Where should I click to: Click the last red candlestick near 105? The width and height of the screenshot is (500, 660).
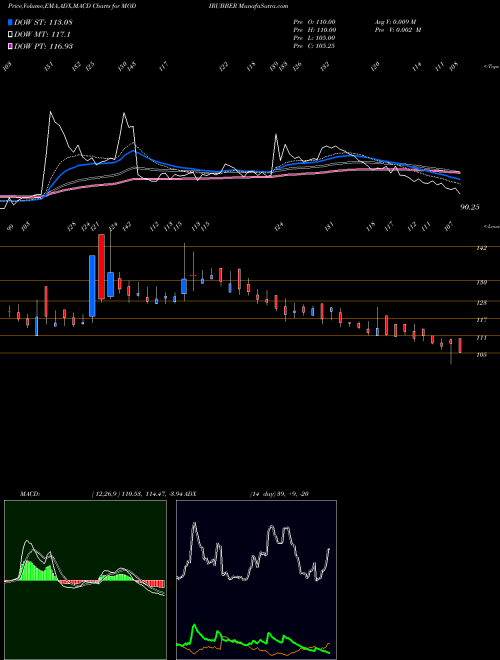(x=460, y=346)
